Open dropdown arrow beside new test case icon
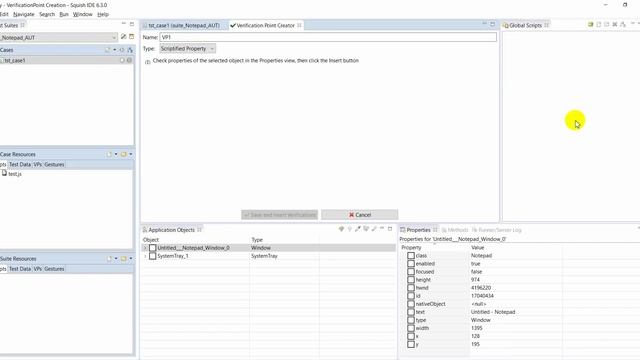The image size is (640, 360). click(115, 50)
